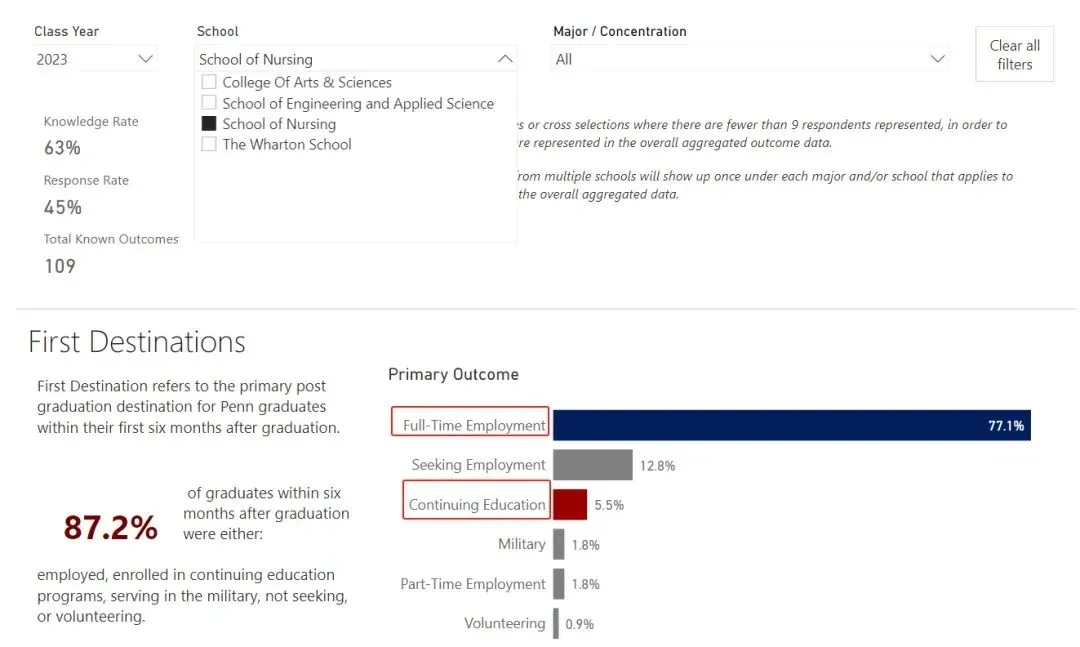Image resolution: width=1080 pixels, height=647 pixels.
Task: Select the Full-Time Employment navy bar
Action: [790, 425]
